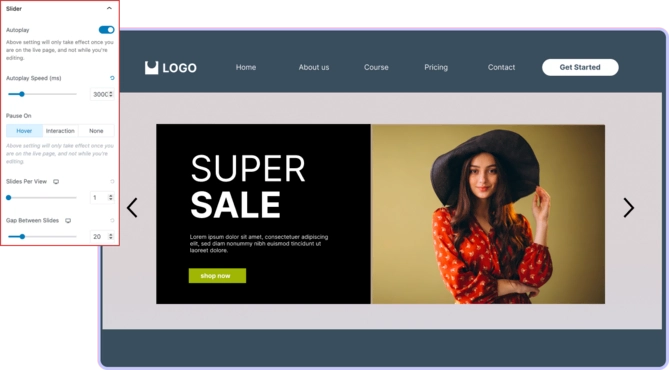Adjust the Autoplay Speed slider handle
The width and height of the screenshot is (669, 370).
[22, 94]
